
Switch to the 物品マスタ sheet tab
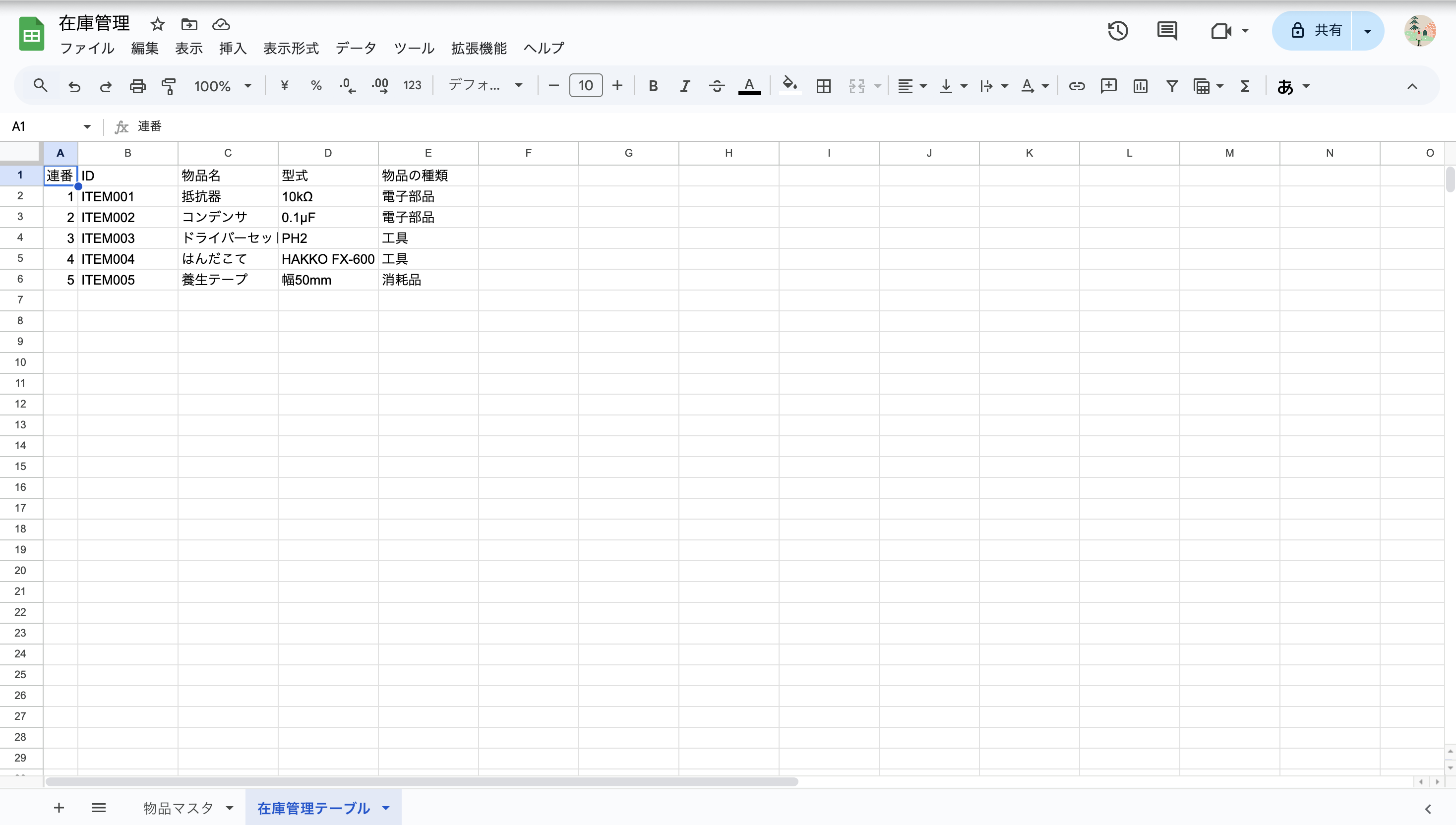pyautogui.click(x=178, y=808)
